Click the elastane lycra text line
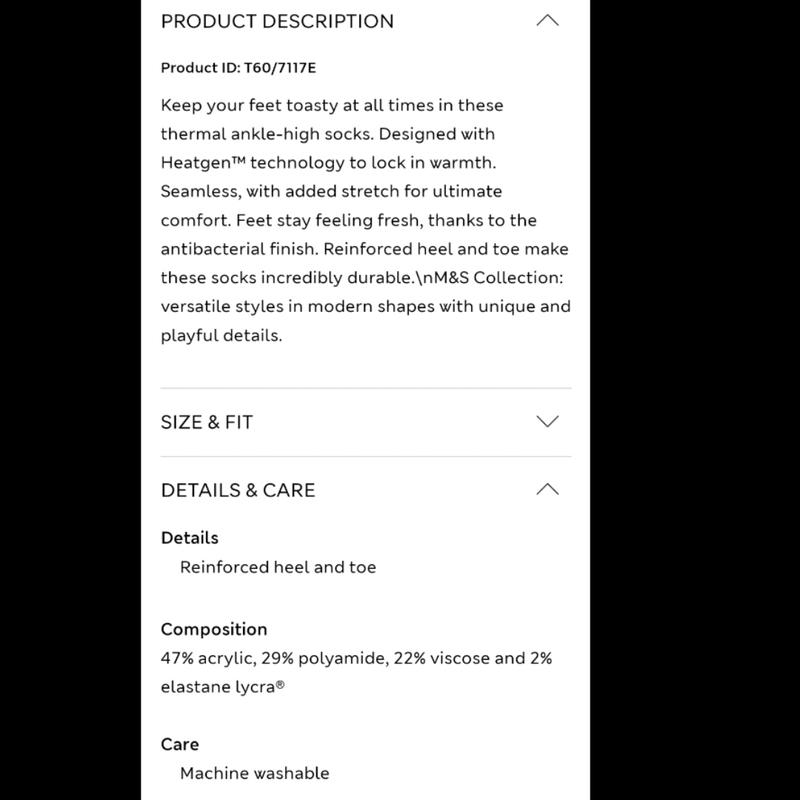 pos(222,687)
